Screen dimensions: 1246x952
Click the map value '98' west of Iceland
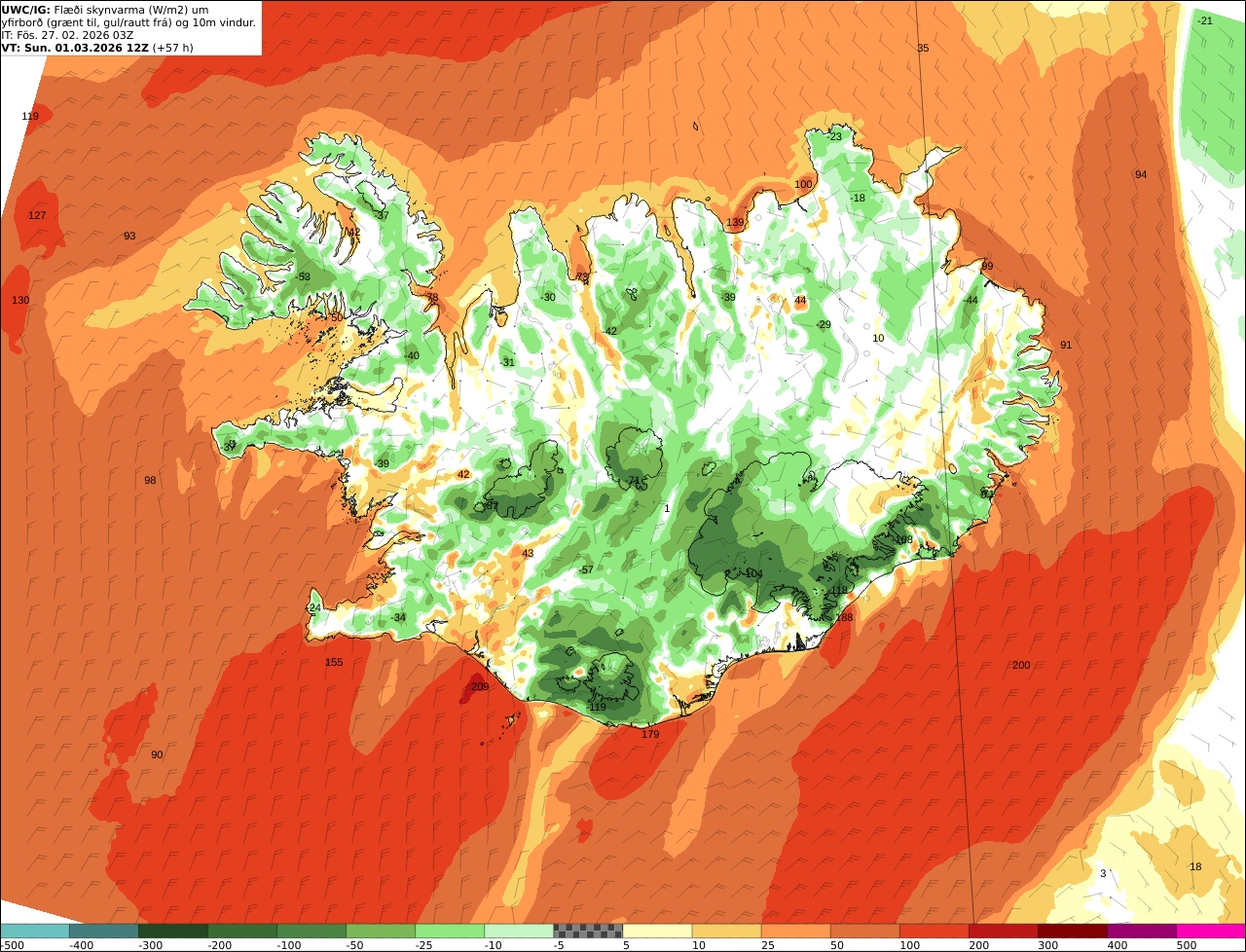click(150, 481)
